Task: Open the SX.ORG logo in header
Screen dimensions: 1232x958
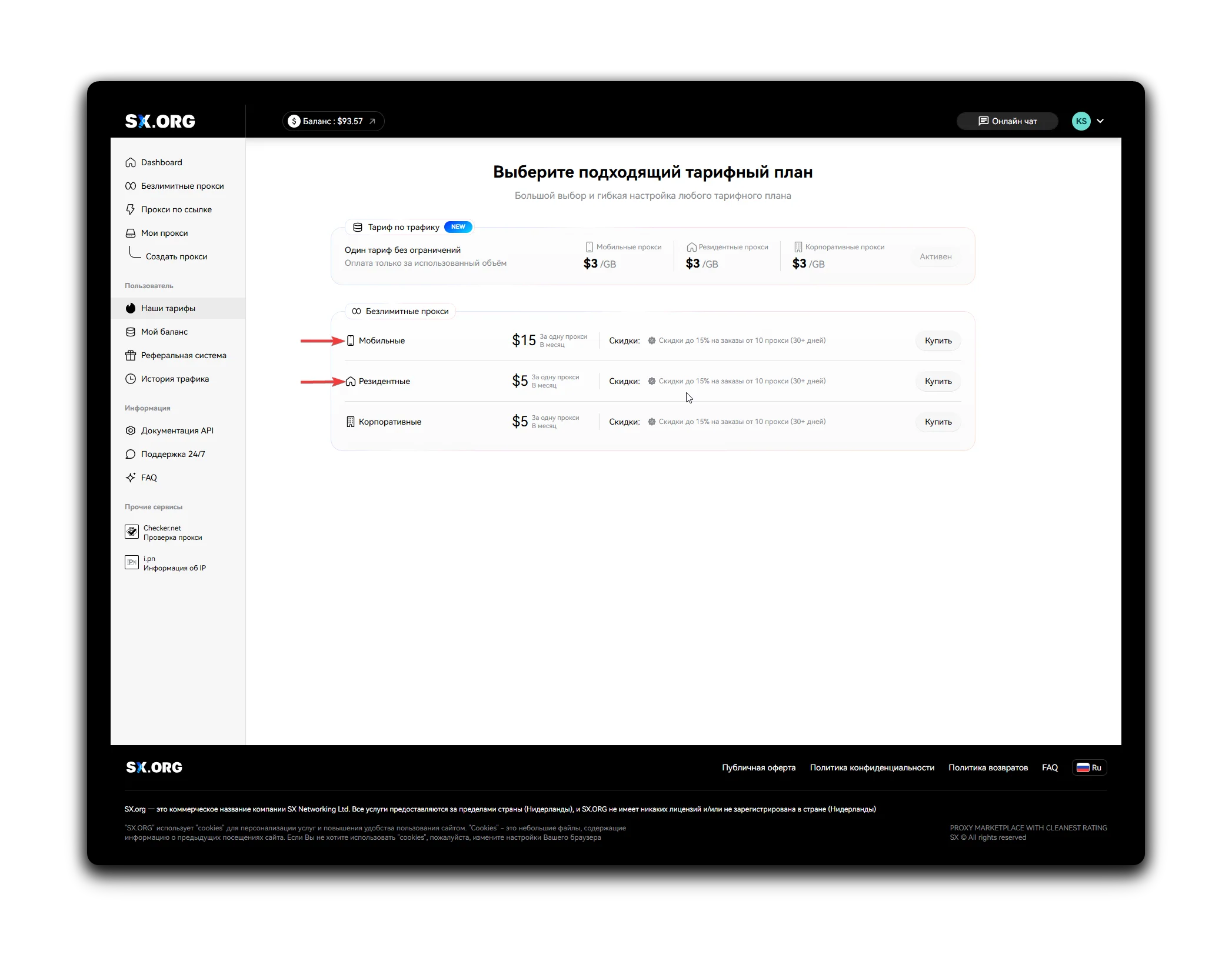Action: 160,121
